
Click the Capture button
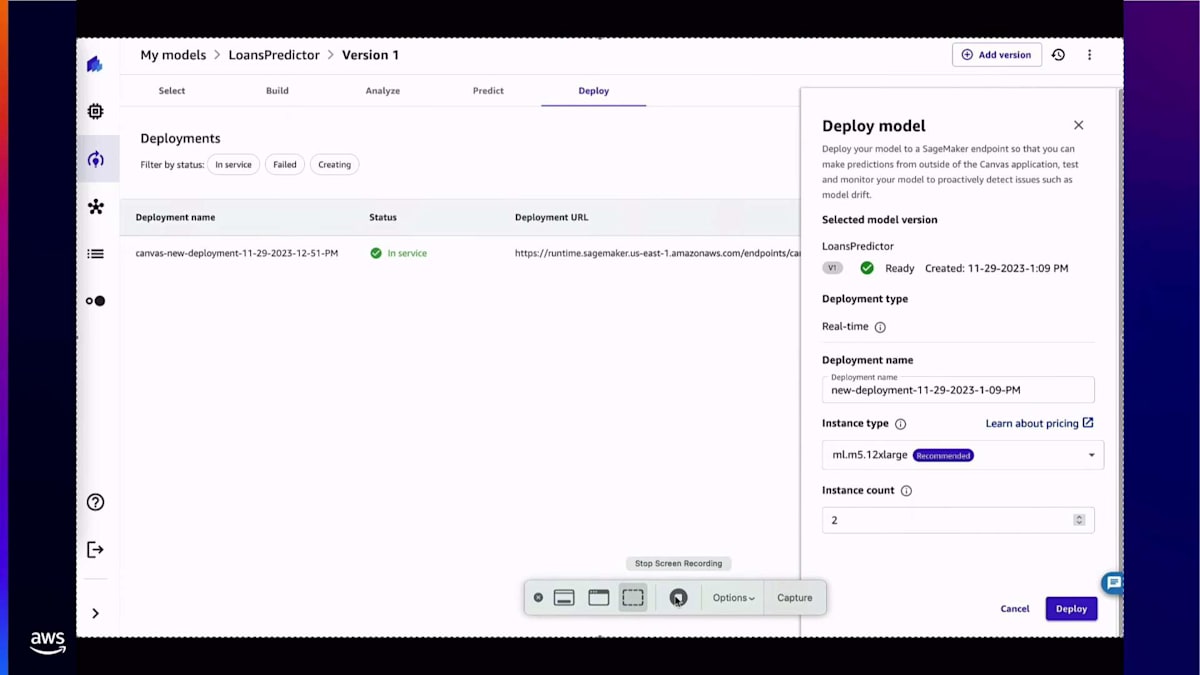pyautogui.click(x=795, y=598)
